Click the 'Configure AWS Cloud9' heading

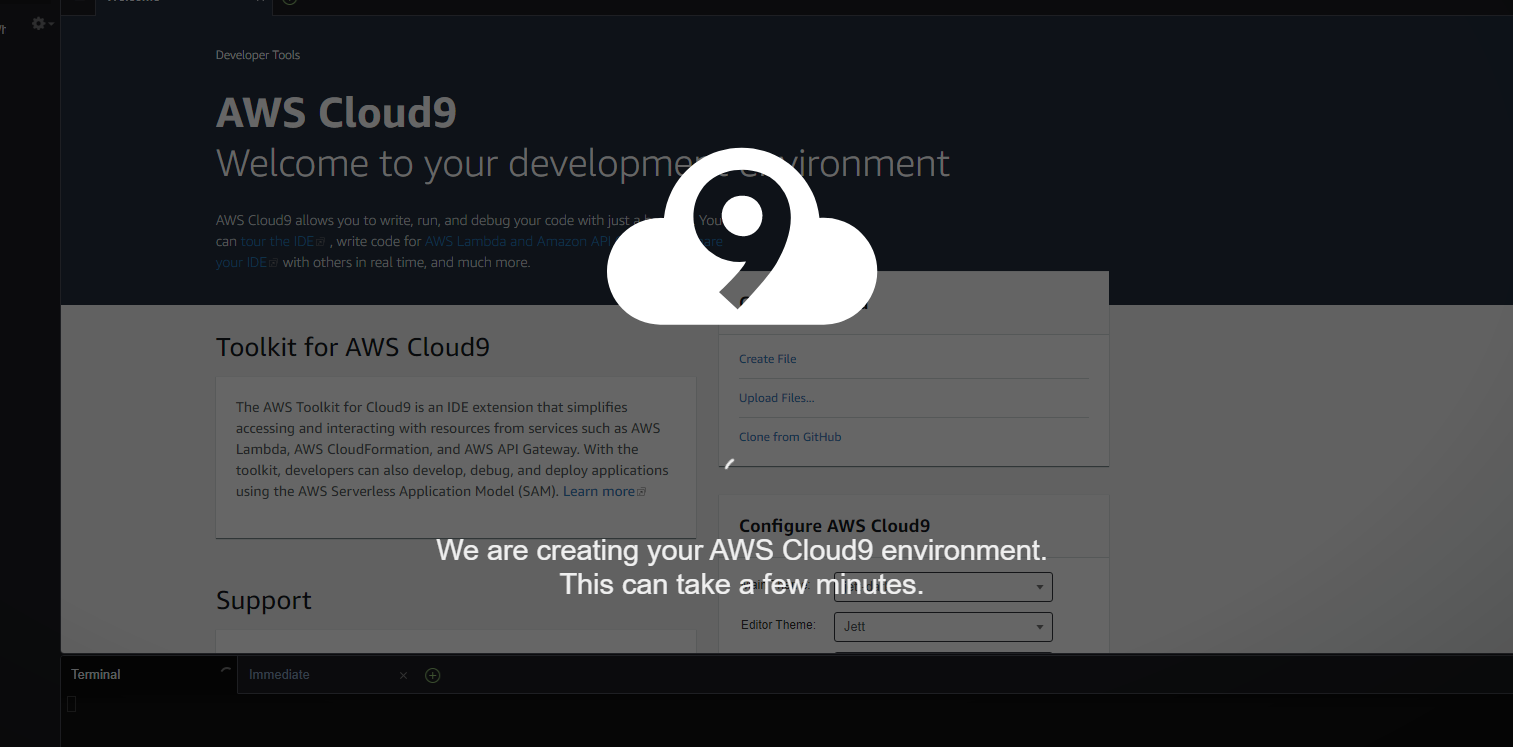(835, 526)
